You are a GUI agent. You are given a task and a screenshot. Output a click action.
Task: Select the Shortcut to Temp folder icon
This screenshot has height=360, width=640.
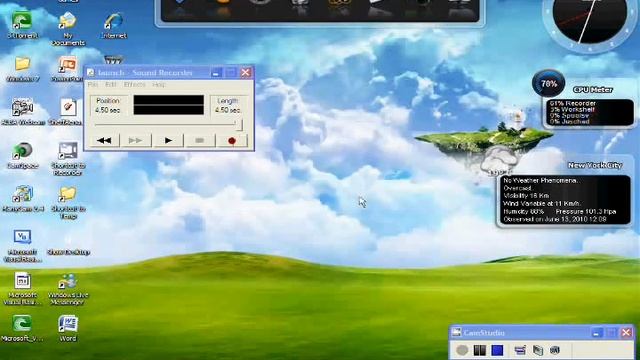pyautogui.click(x=68, y=202)
